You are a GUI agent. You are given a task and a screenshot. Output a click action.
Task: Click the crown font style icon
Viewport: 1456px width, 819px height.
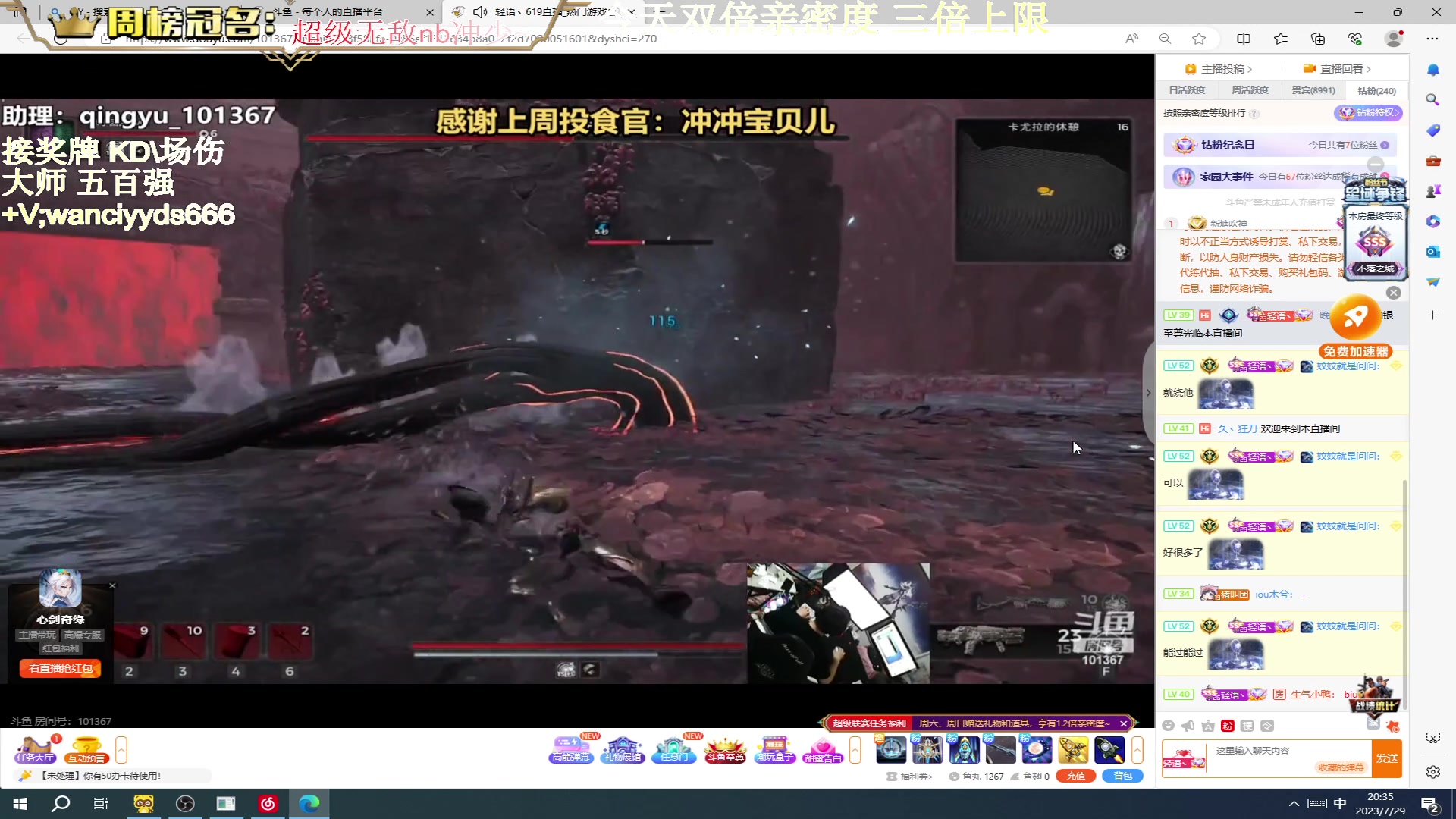coord(1208,726)
